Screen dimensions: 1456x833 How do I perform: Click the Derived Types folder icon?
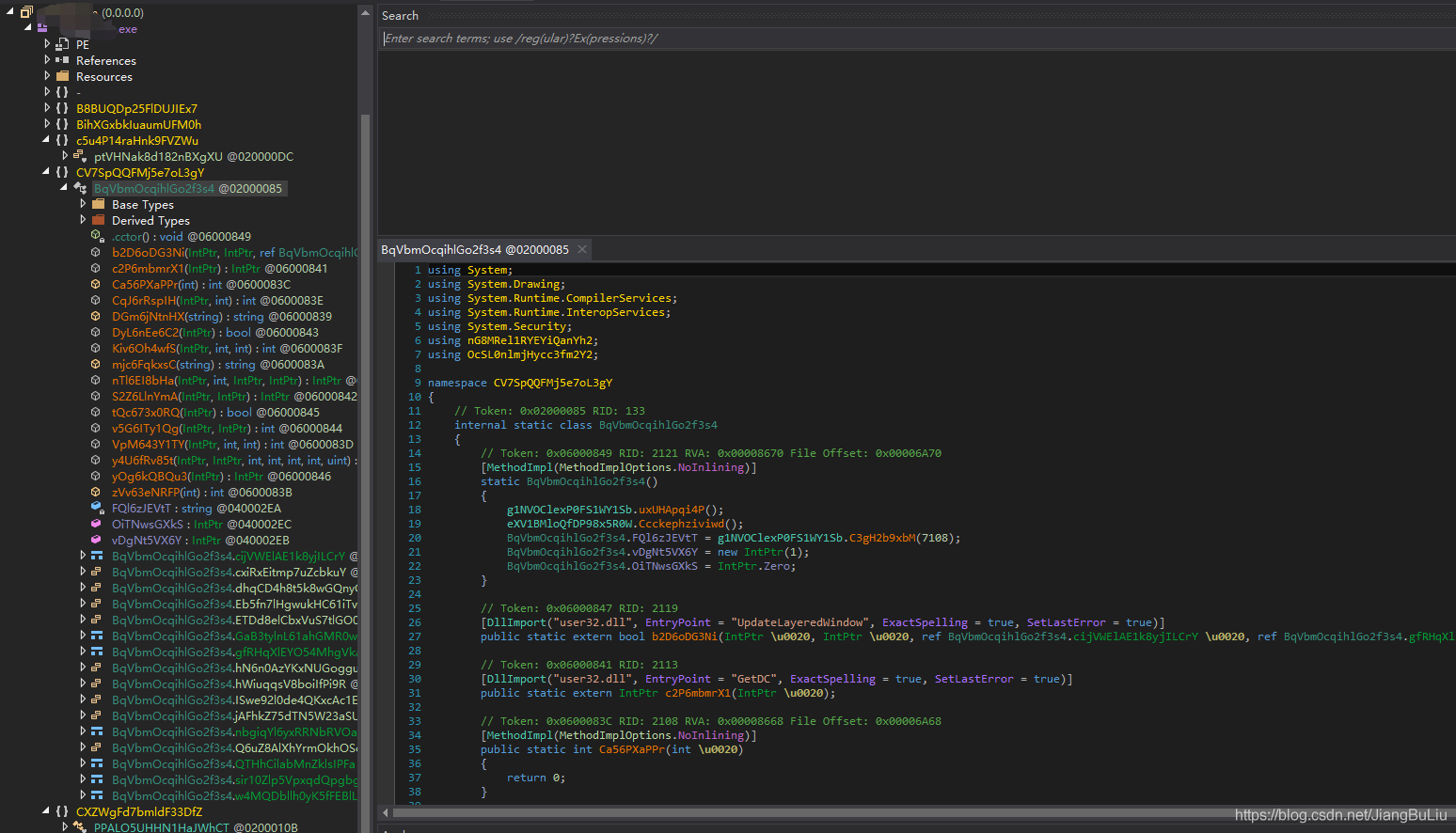tap(98, 220)
